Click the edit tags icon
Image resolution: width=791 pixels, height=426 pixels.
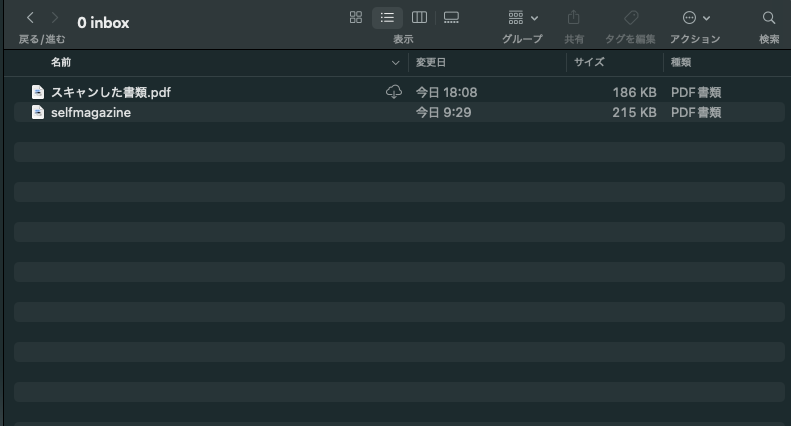click(630, 18)
